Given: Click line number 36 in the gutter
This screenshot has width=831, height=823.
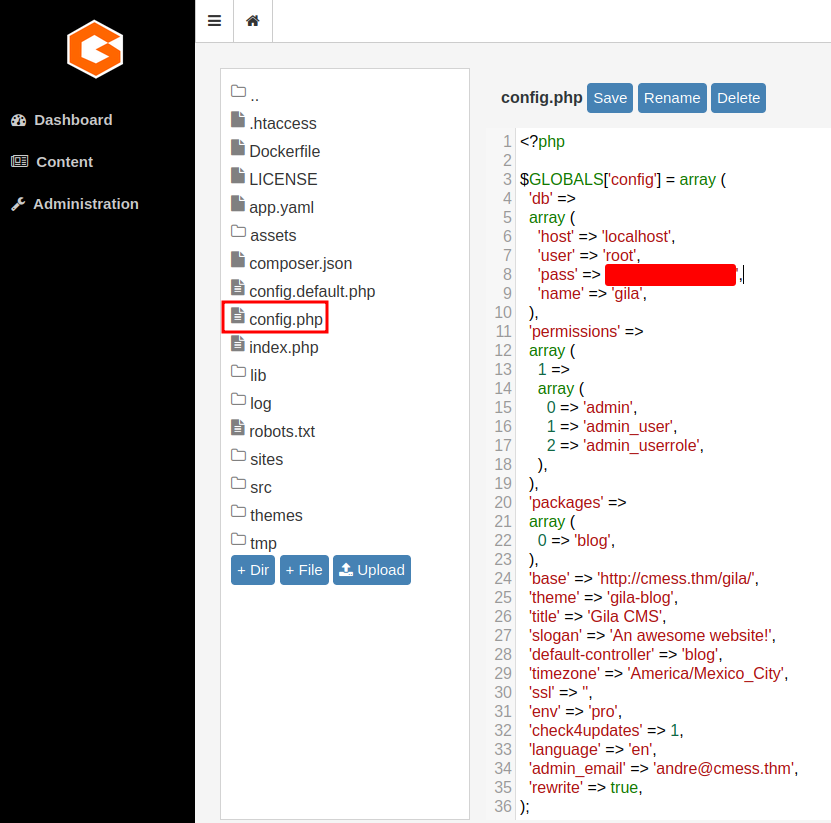Looking at the screenshot, I should point(503,807).
